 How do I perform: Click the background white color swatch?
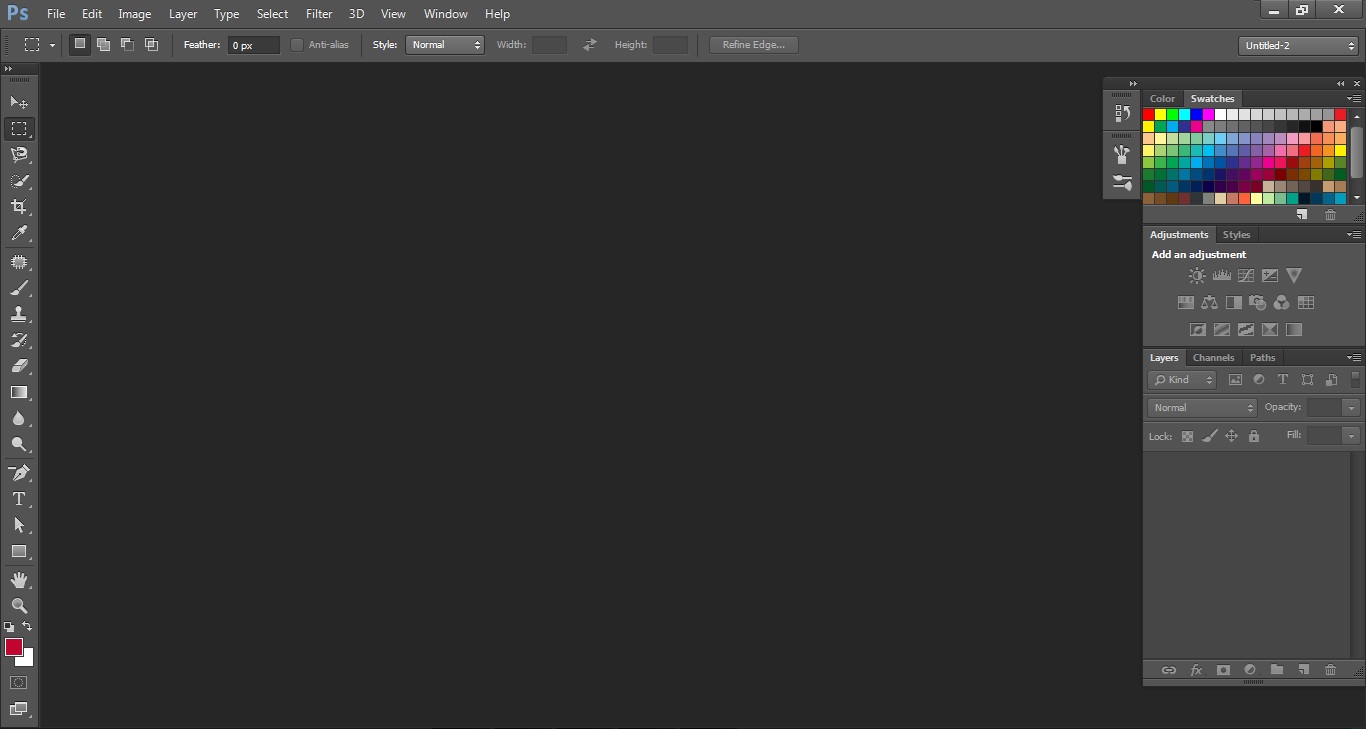coord(28,660)
